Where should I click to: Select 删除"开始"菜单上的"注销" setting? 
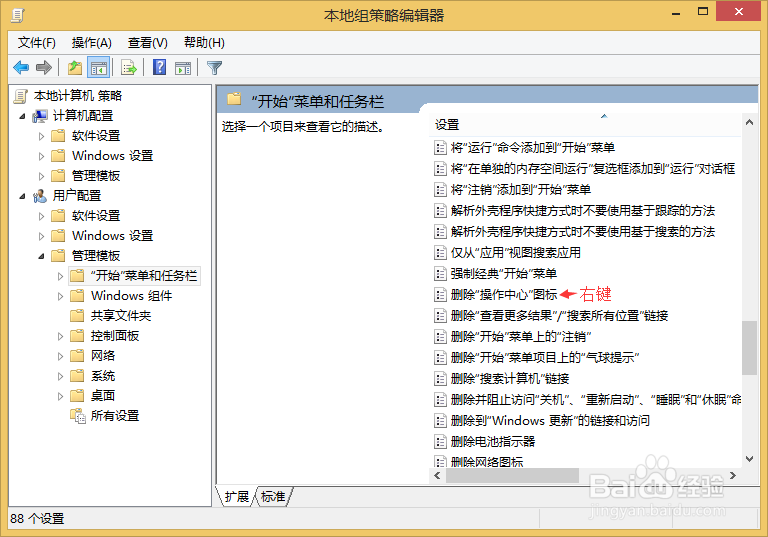coord(521,337)
